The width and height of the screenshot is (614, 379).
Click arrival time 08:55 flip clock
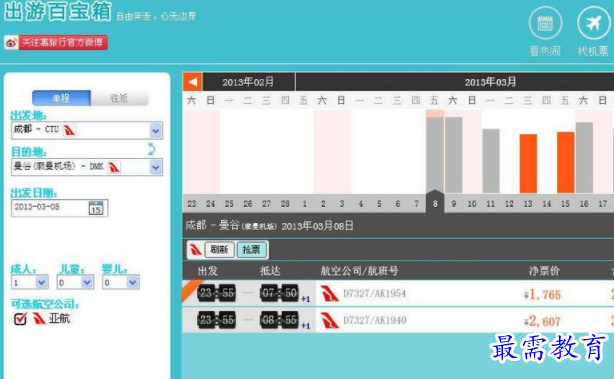279,320
